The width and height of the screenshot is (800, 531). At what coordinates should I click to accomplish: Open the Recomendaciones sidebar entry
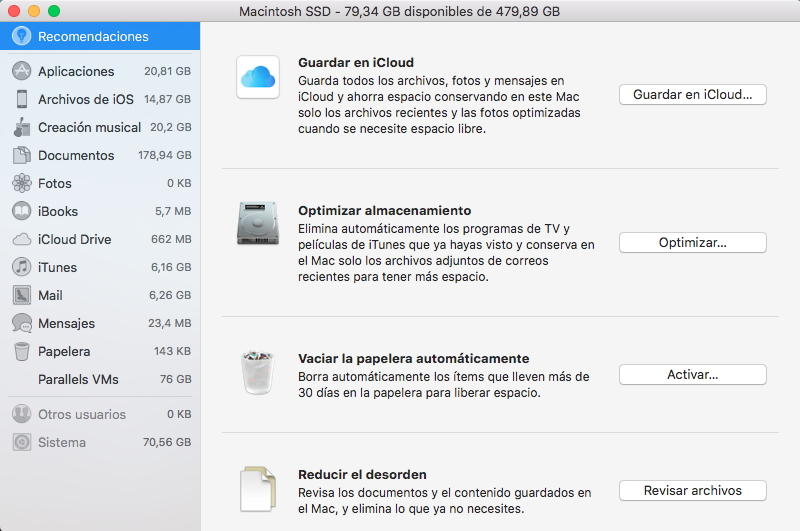(x=100, y=36)
